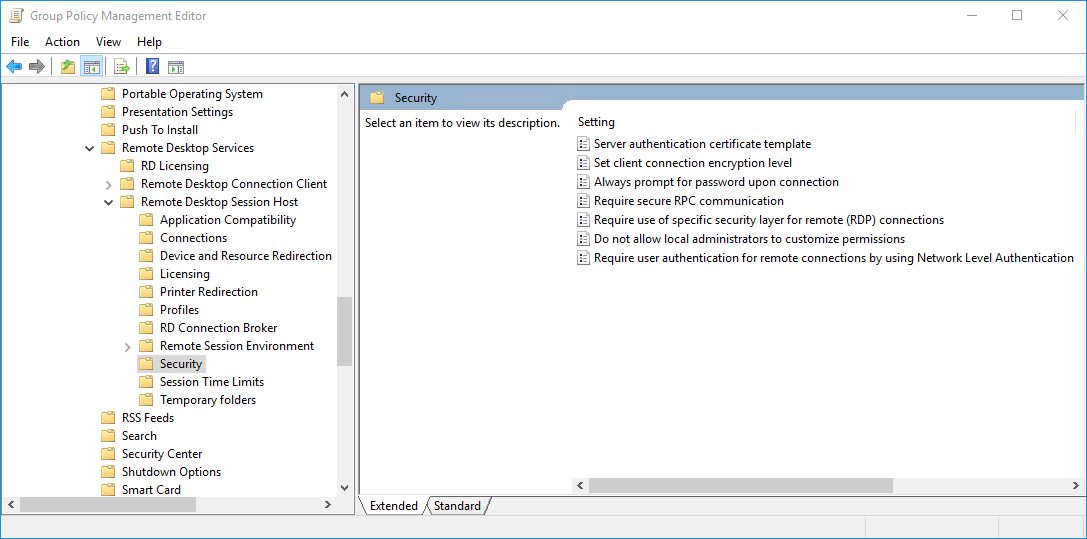Open the Action menu
This screenshot has width=1087, height=539.
pyautogui.click(x=62, y=42)
